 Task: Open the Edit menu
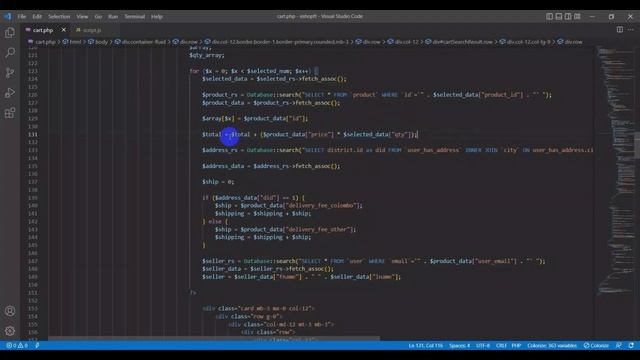pos(37,16)
